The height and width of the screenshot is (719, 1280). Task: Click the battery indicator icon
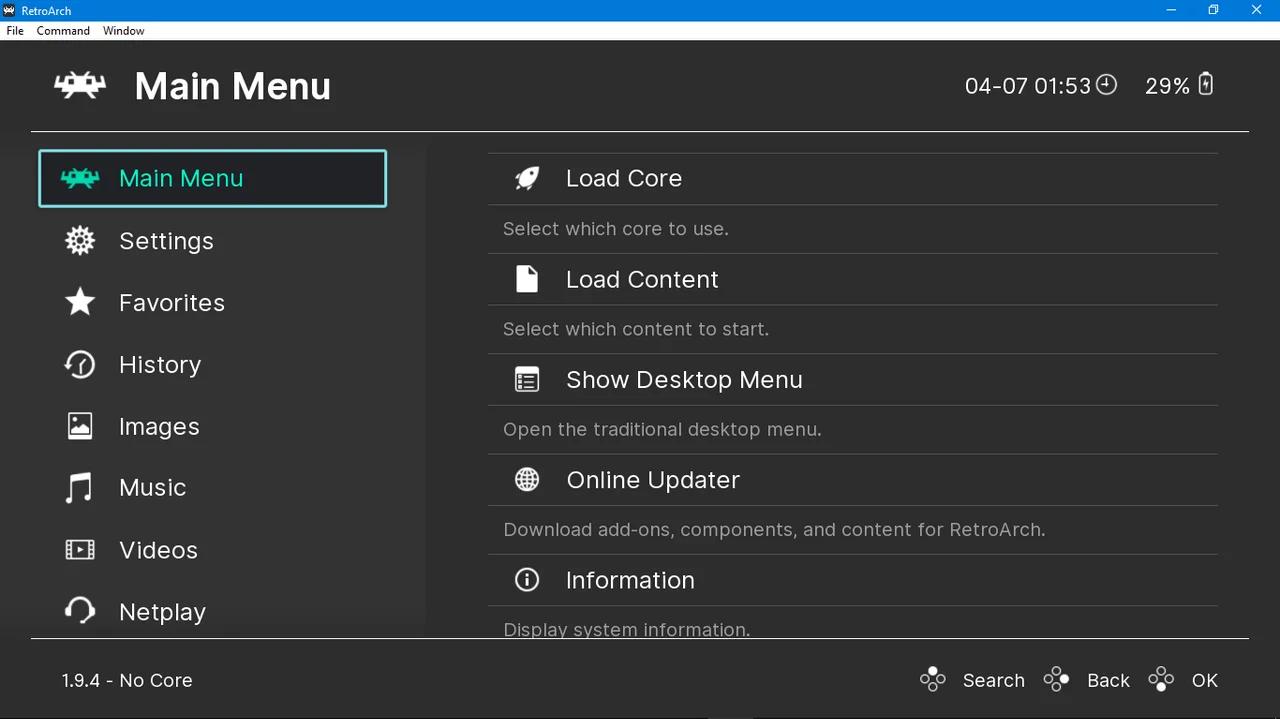(1206, 85)
